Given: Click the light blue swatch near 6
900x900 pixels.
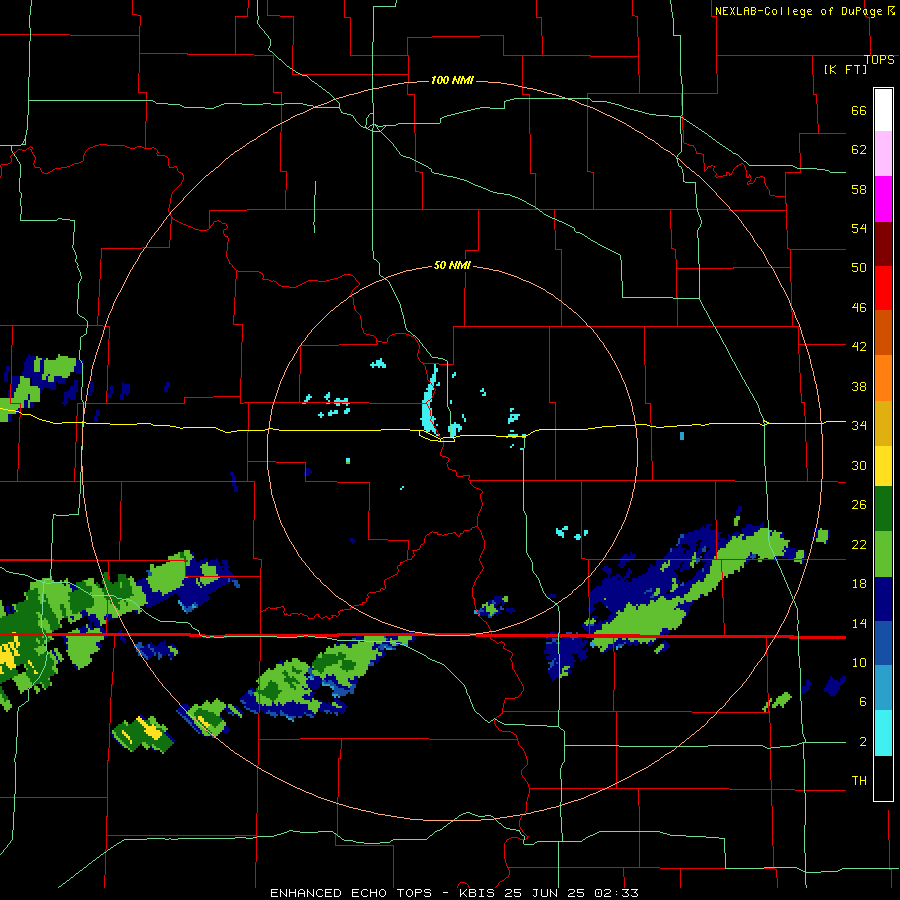Looking at the screenshot, I should click(883, 688).
